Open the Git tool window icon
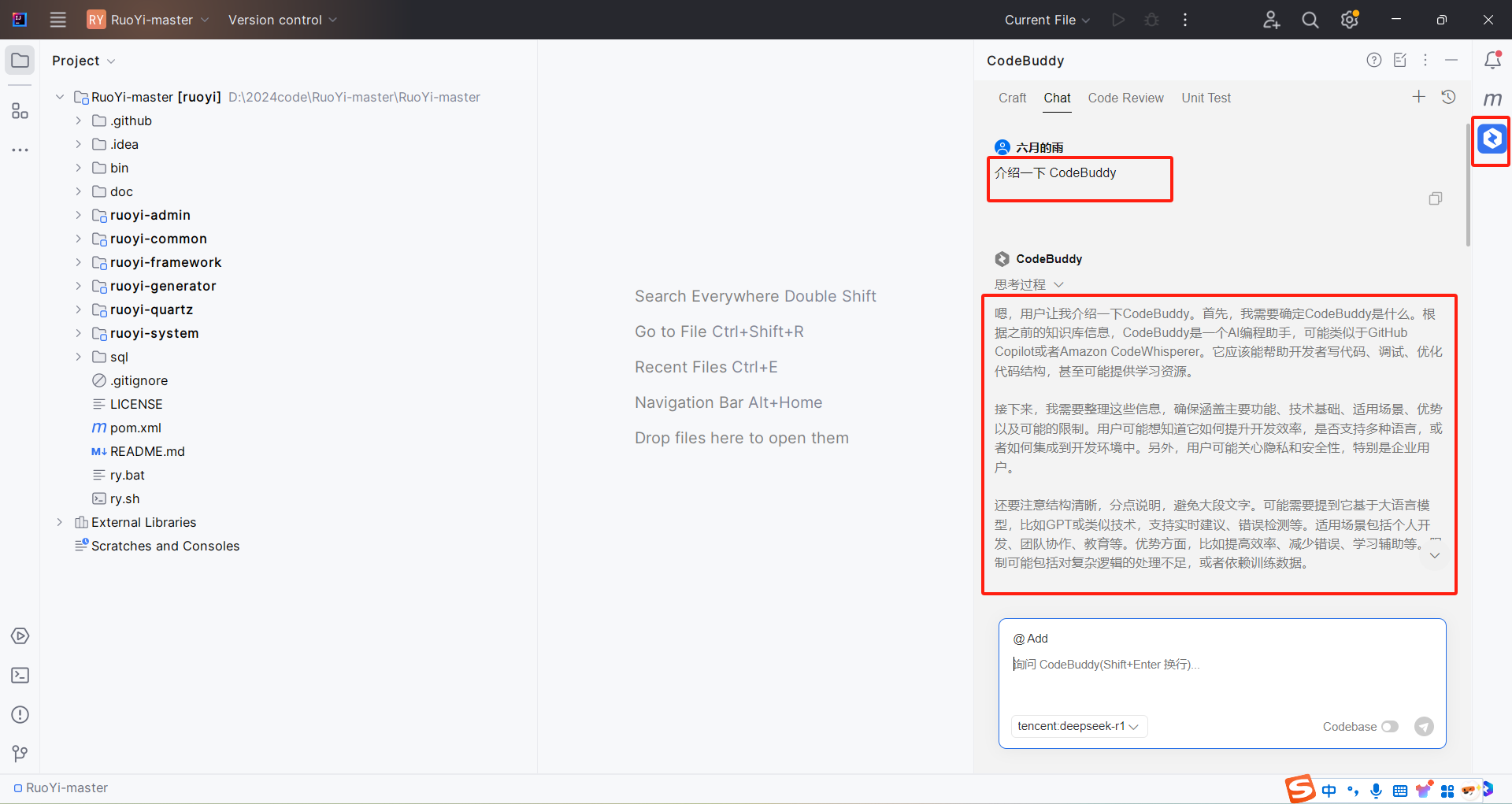 (20, 754)
